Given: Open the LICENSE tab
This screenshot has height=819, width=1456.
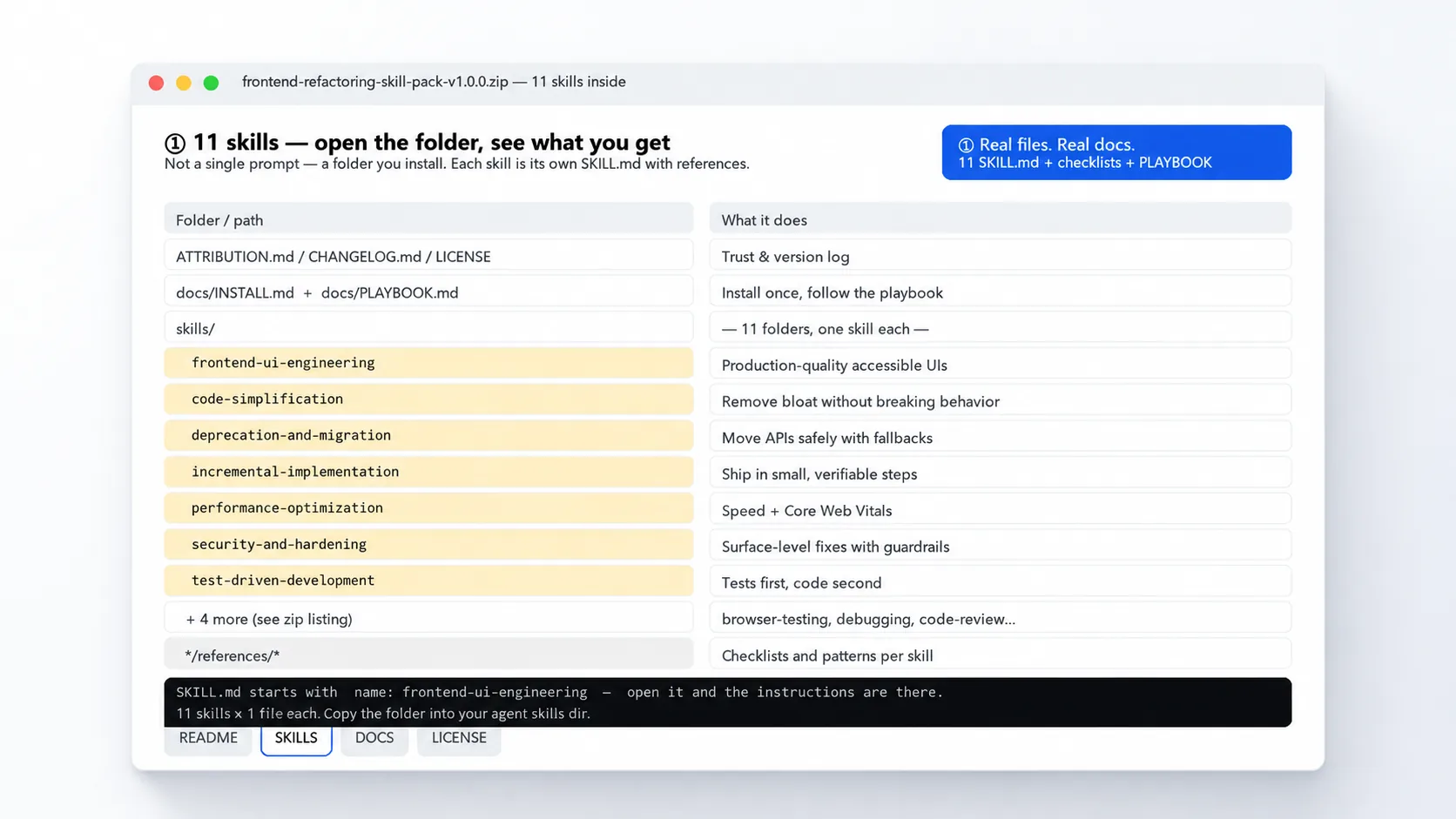Looking at the screenshot, I should click(459, 738).
